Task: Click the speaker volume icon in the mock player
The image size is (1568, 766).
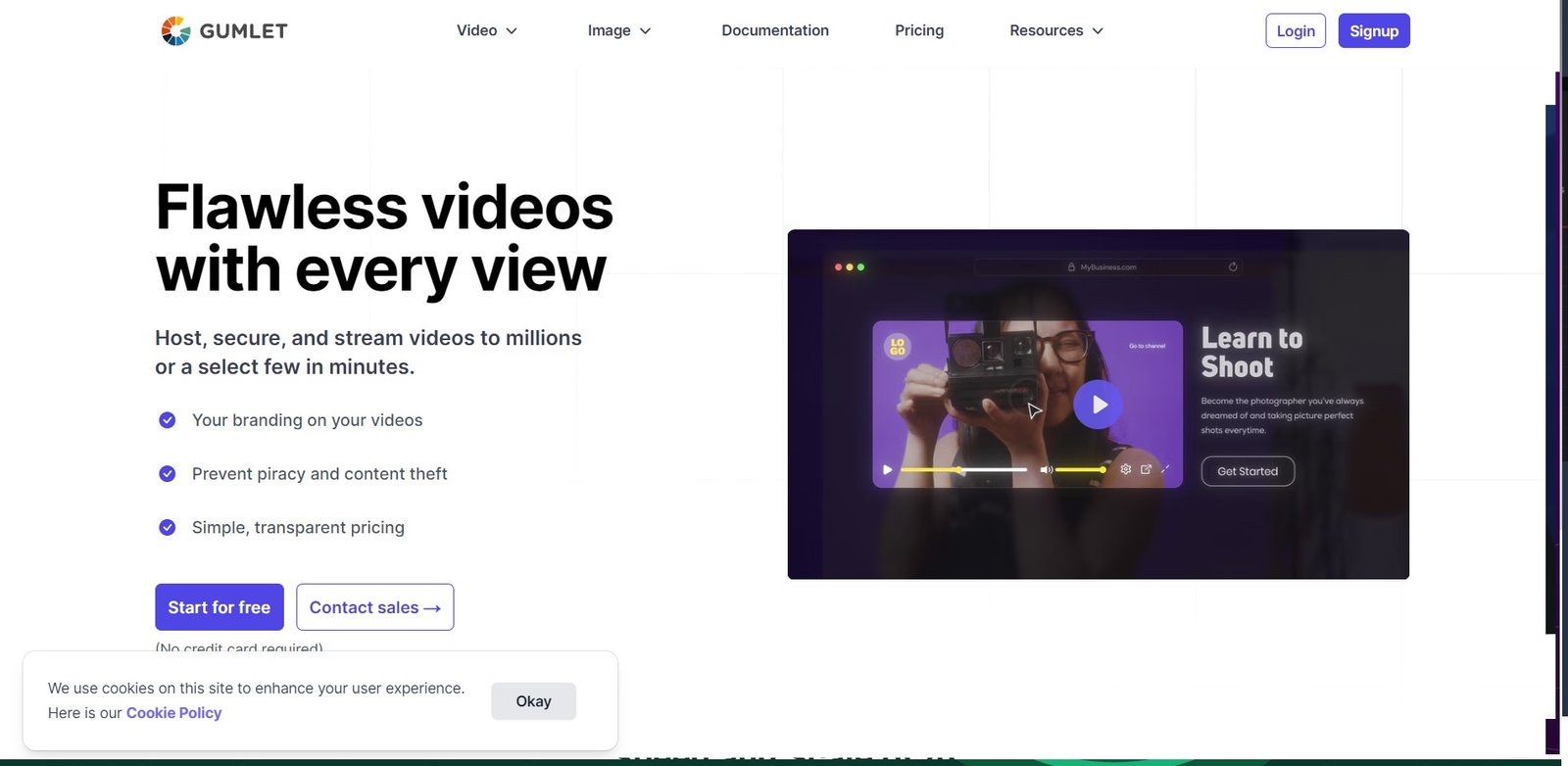Action: point(1046,470)
